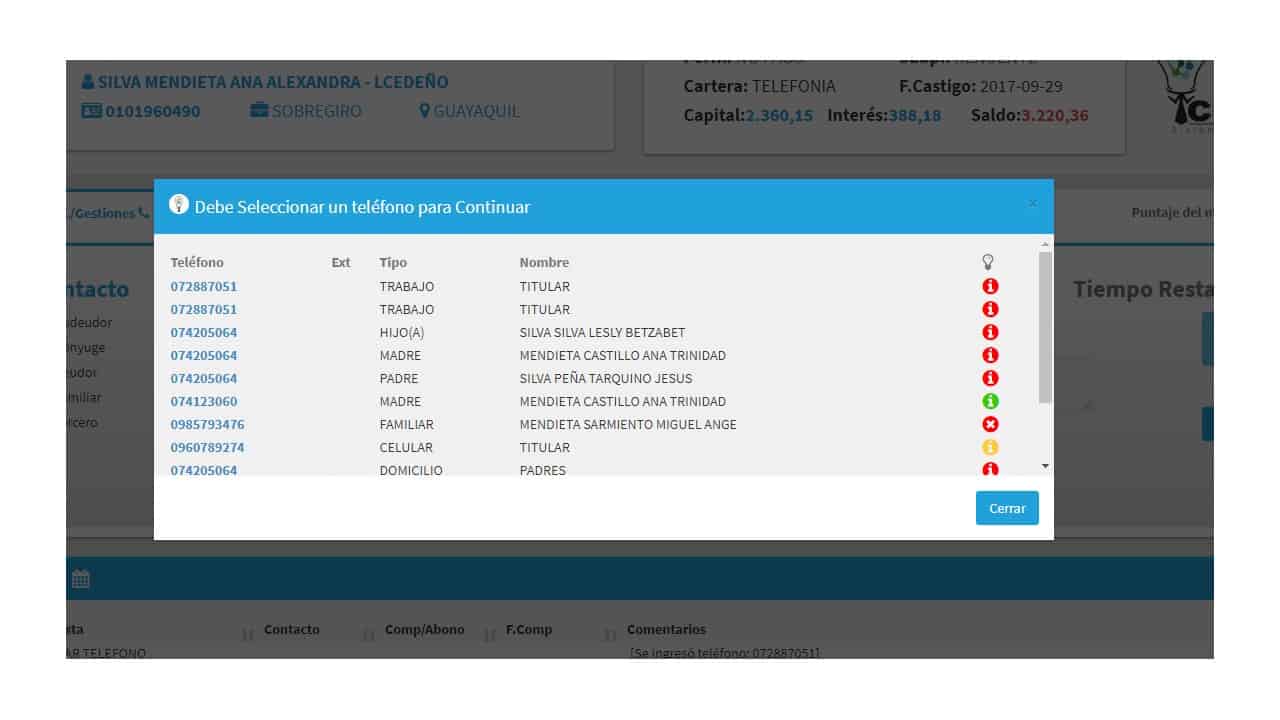Click the SOBREGIRO label
This screenshot has width=1280, height=720.
317,111
